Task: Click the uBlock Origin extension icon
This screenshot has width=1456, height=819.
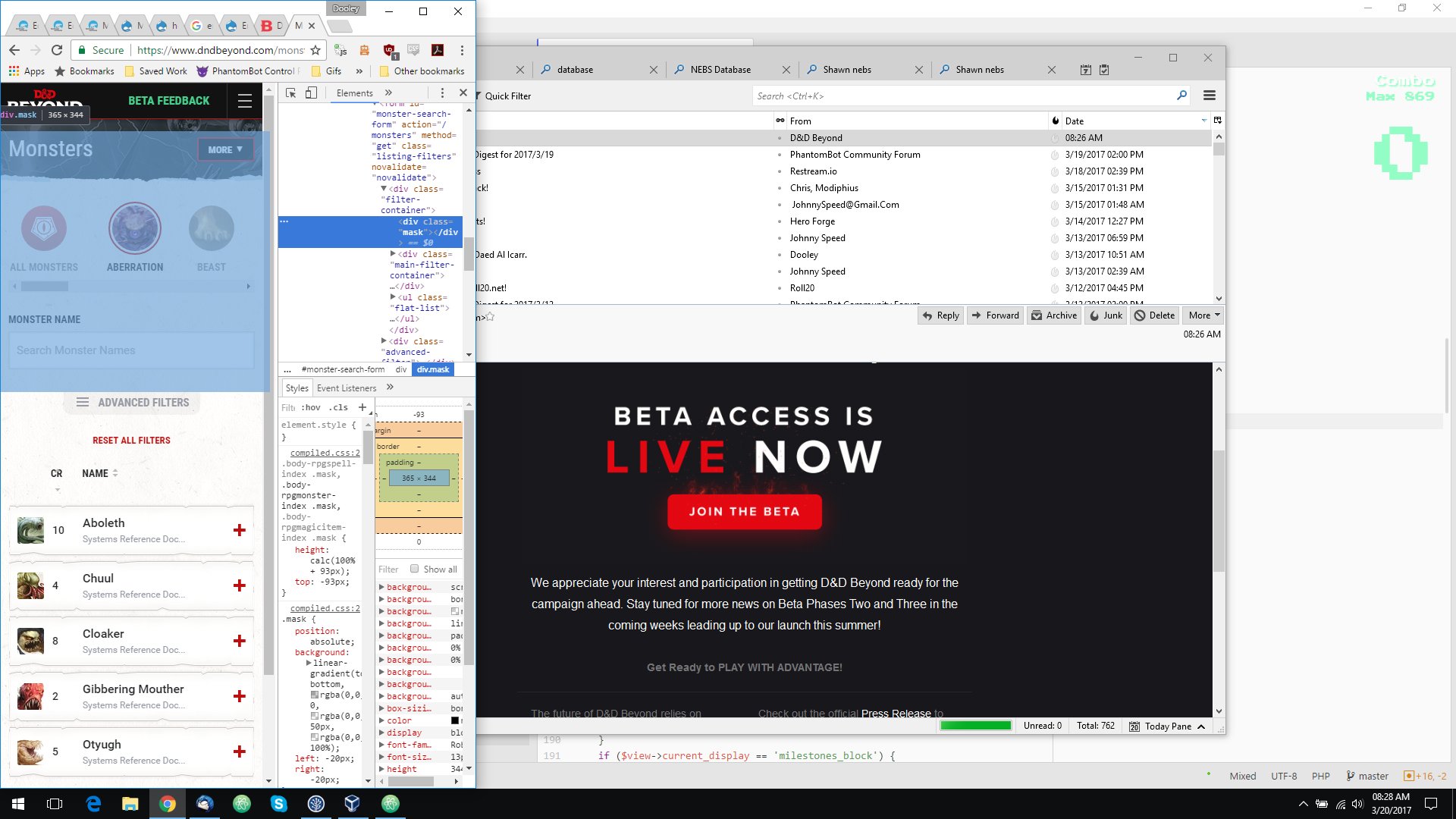Action: [x=389, y=50]
